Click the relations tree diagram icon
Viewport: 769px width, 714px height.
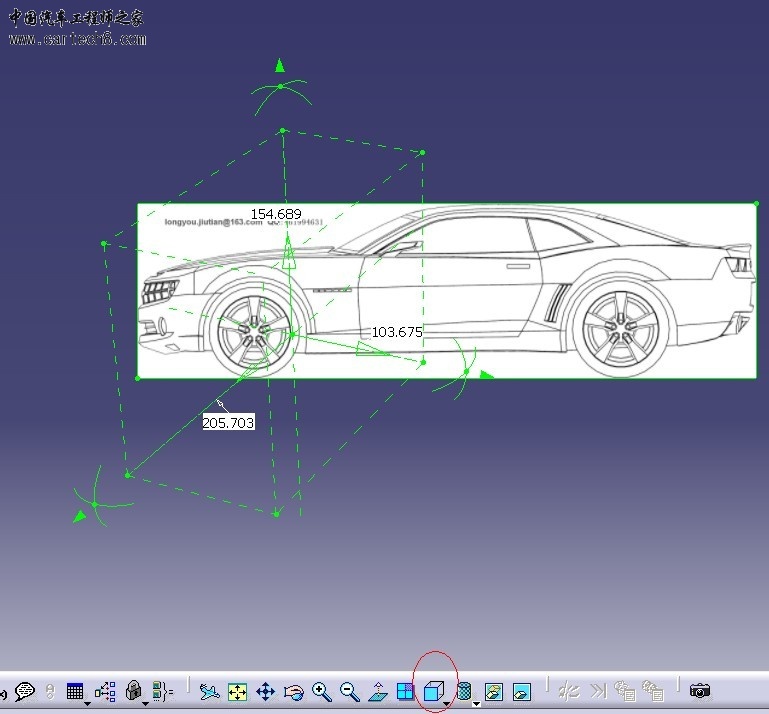pos(105,691)
